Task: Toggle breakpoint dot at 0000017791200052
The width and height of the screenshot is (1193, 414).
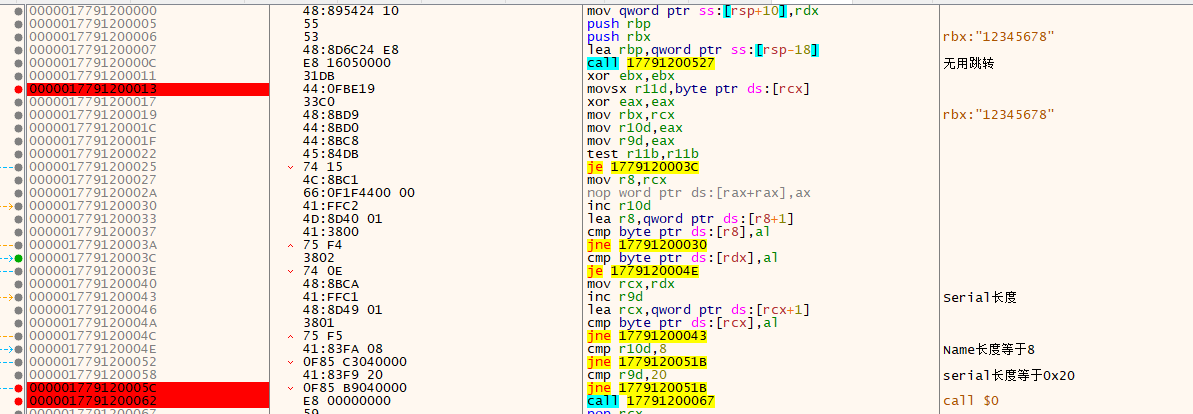Action: tap(19, 361)
